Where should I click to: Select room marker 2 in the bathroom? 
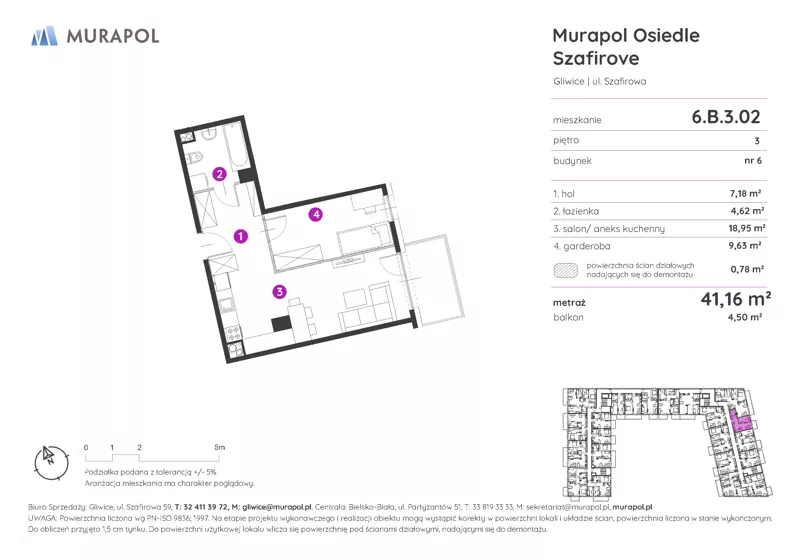tap(219, 174)
